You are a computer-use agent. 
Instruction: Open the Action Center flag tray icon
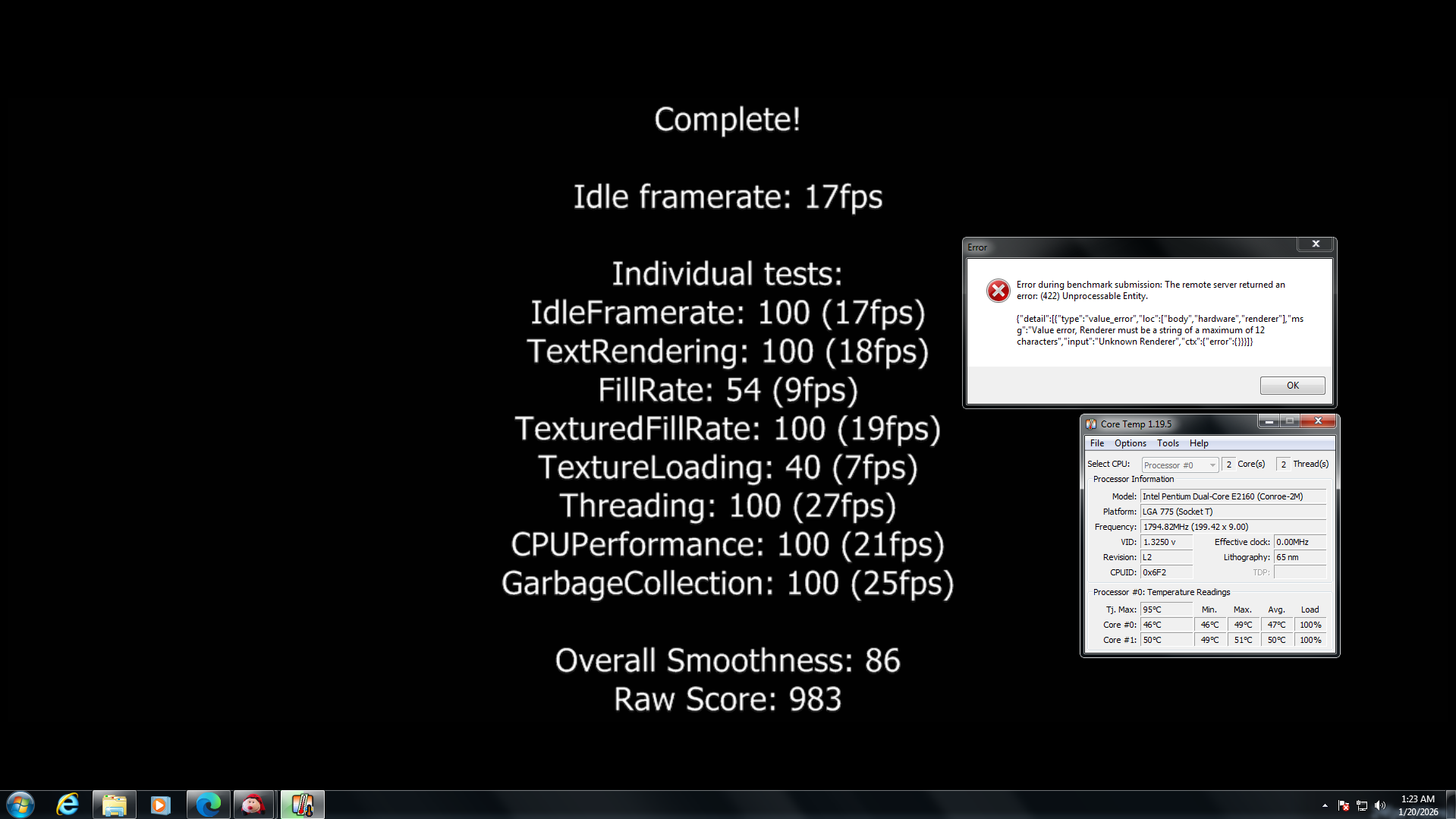tap(1344, 805)
